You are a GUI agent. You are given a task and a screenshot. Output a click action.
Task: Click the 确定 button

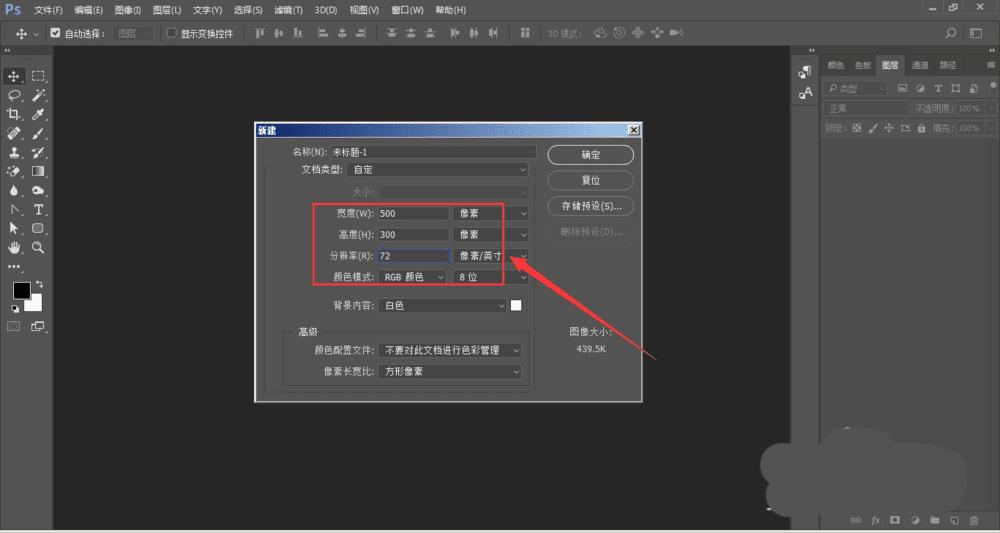point(591,154)
